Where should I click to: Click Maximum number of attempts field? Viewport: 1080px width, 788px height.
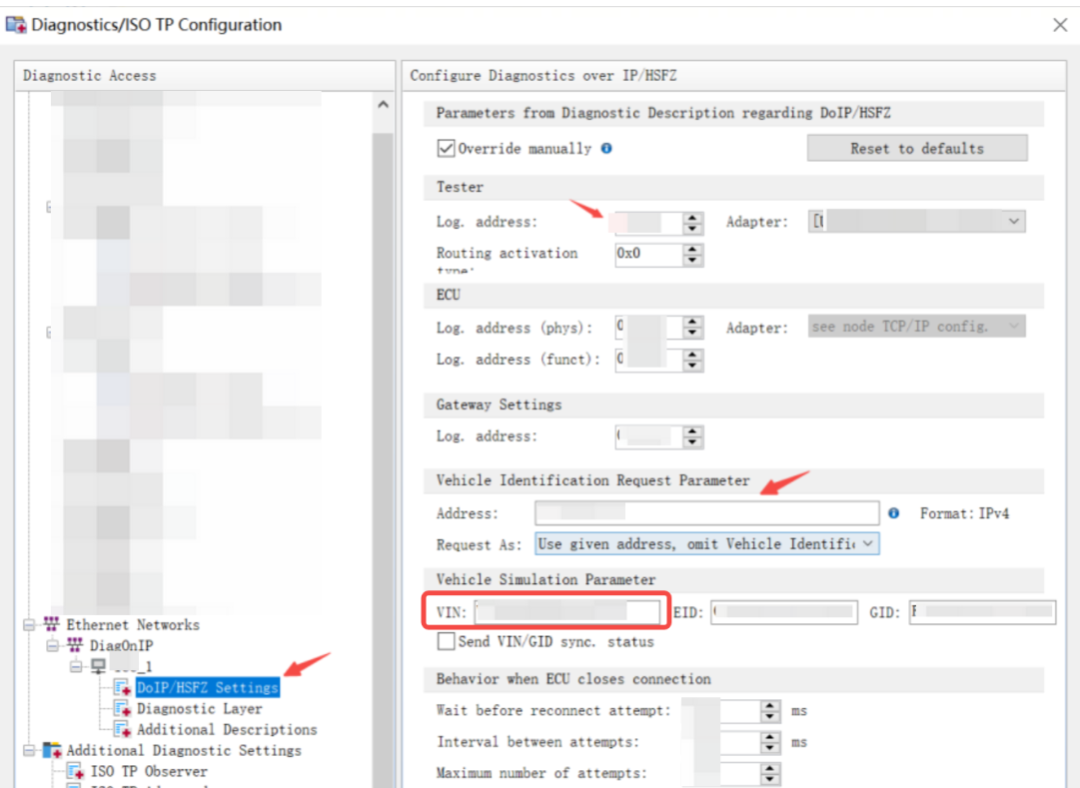tap(721, 774)
